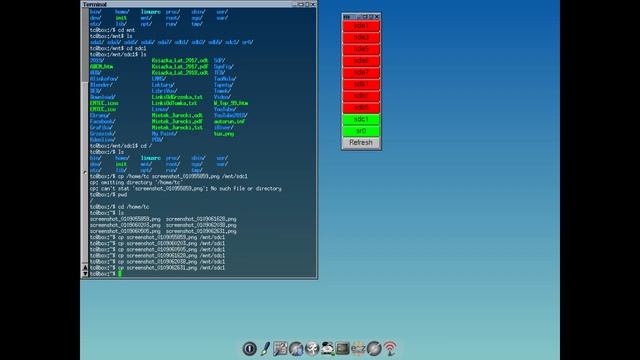
Task: Launch the Editor pen icon in the dock
Action: point(265,349)
